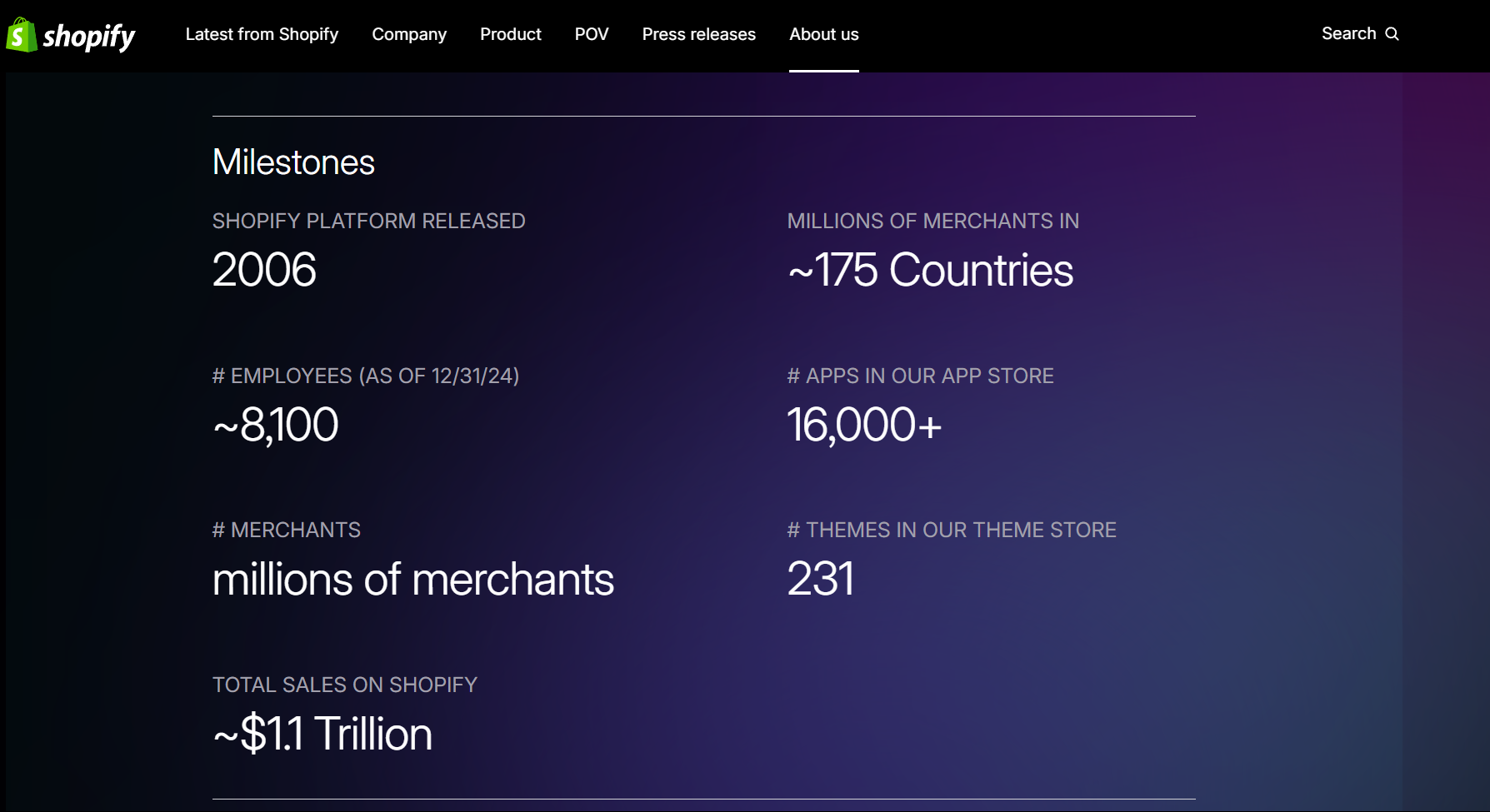The image size is (1490, 812).
Task: Click the SHOPIFY PLATFORM RELEASED label
Action: (x=368, y=221)
